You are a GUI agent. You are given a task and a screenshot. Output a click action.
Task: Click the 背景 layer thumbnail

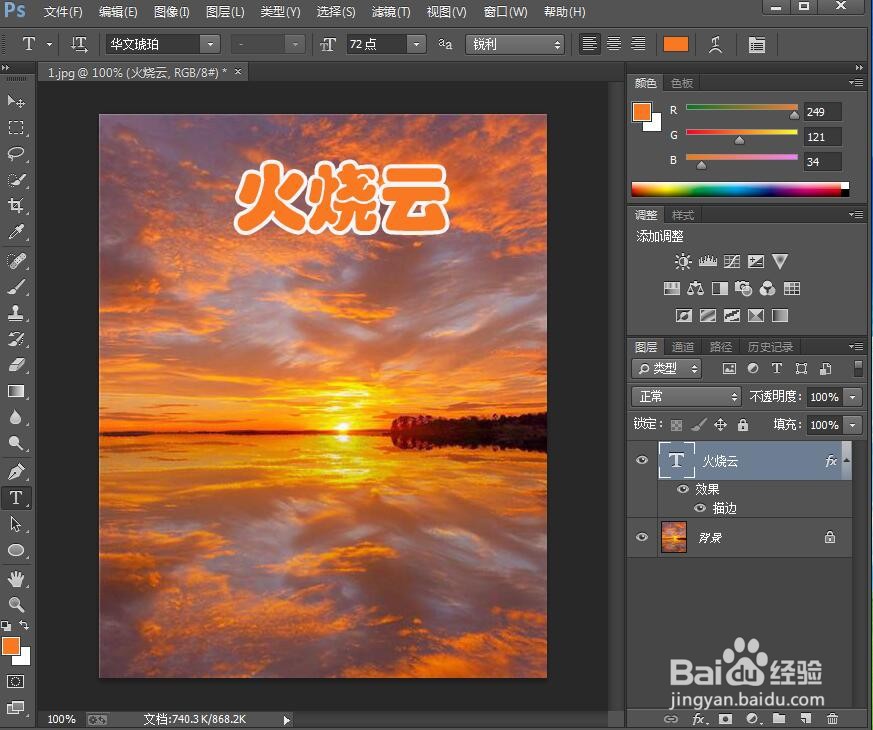pyautogui.click(x=674, y=537)
